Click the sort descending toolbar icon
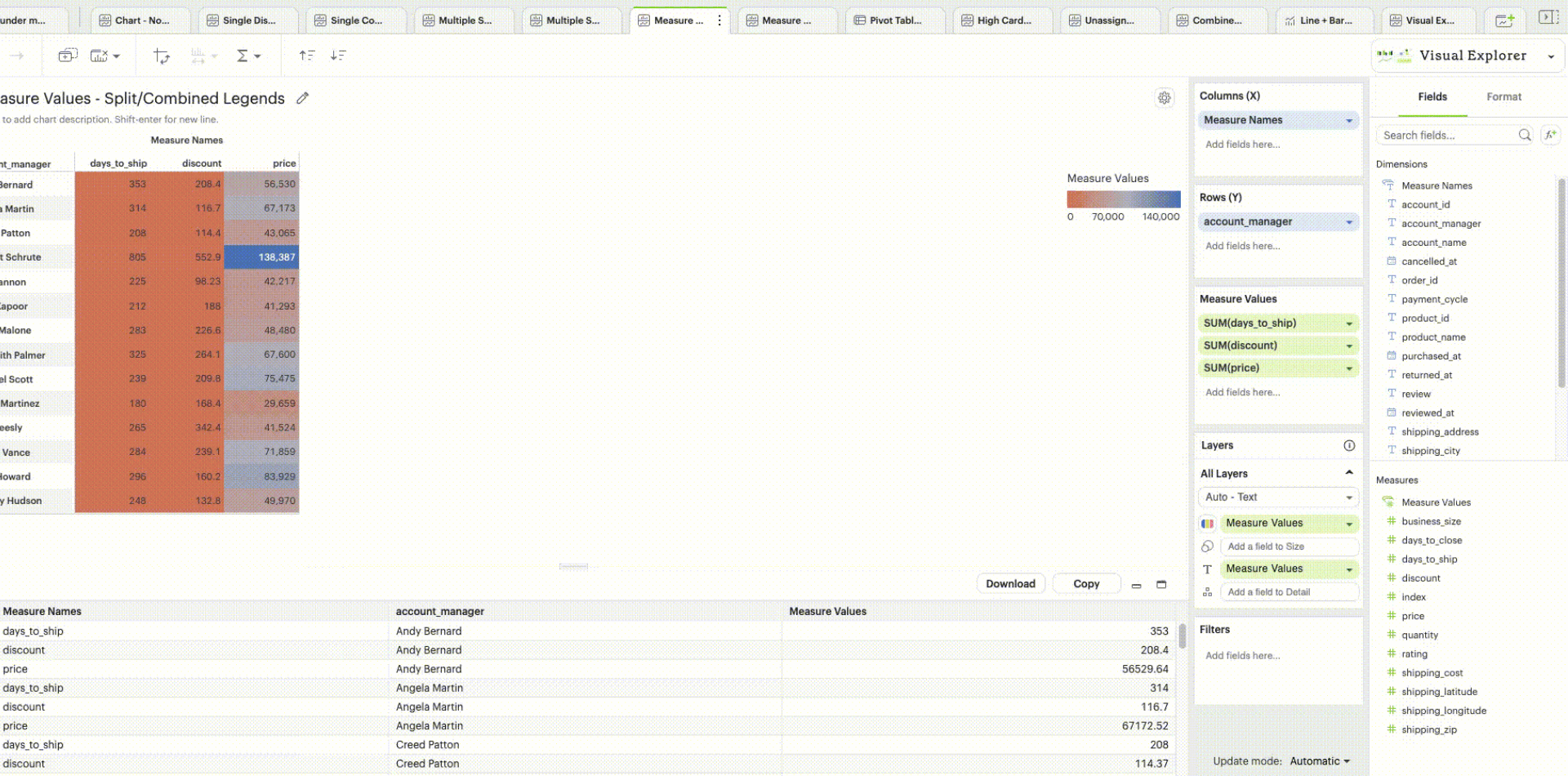This screenshot has width=1568, height=776. click(338, 56)
